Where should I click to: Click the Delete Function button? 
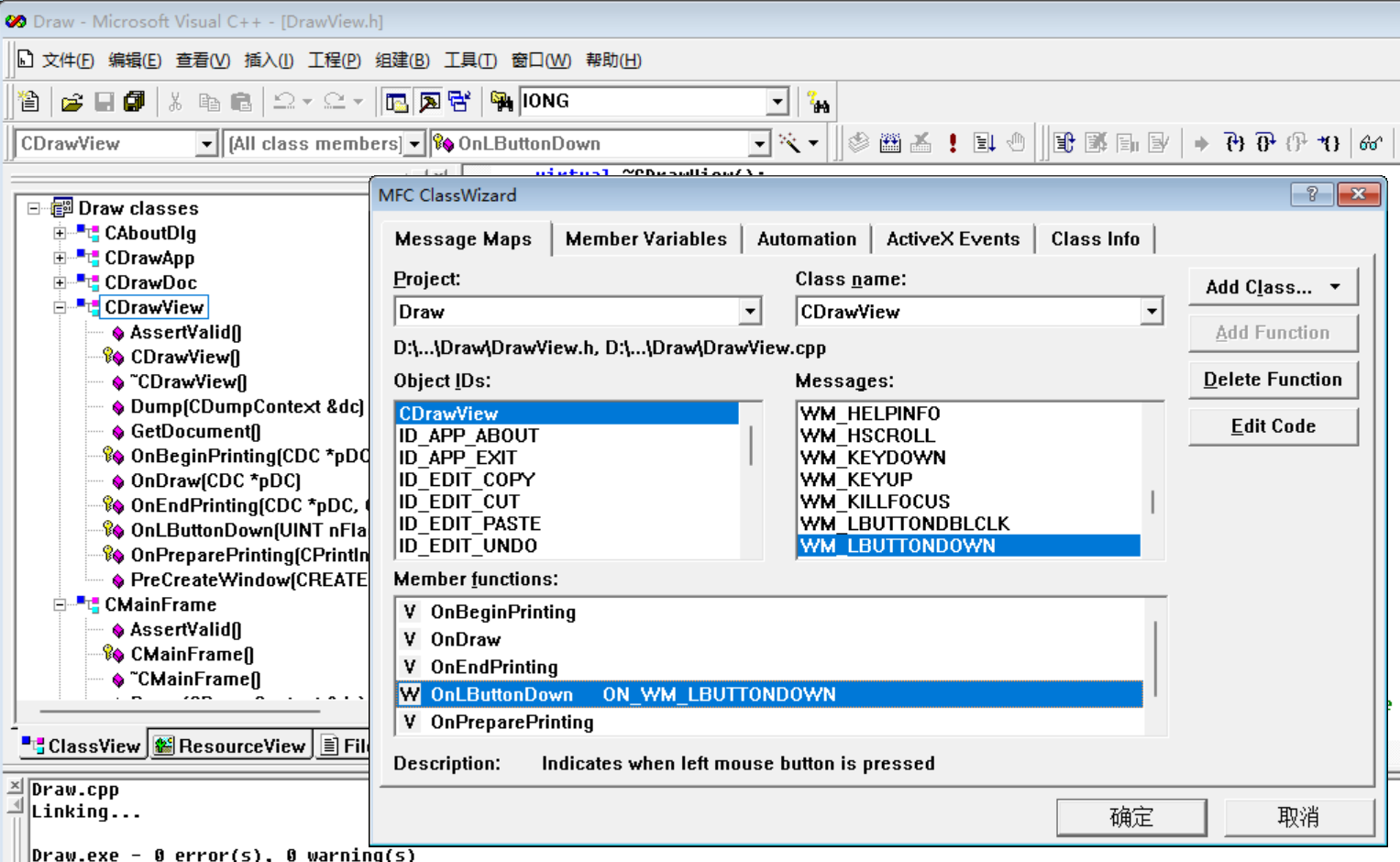tap(1273, 380)
